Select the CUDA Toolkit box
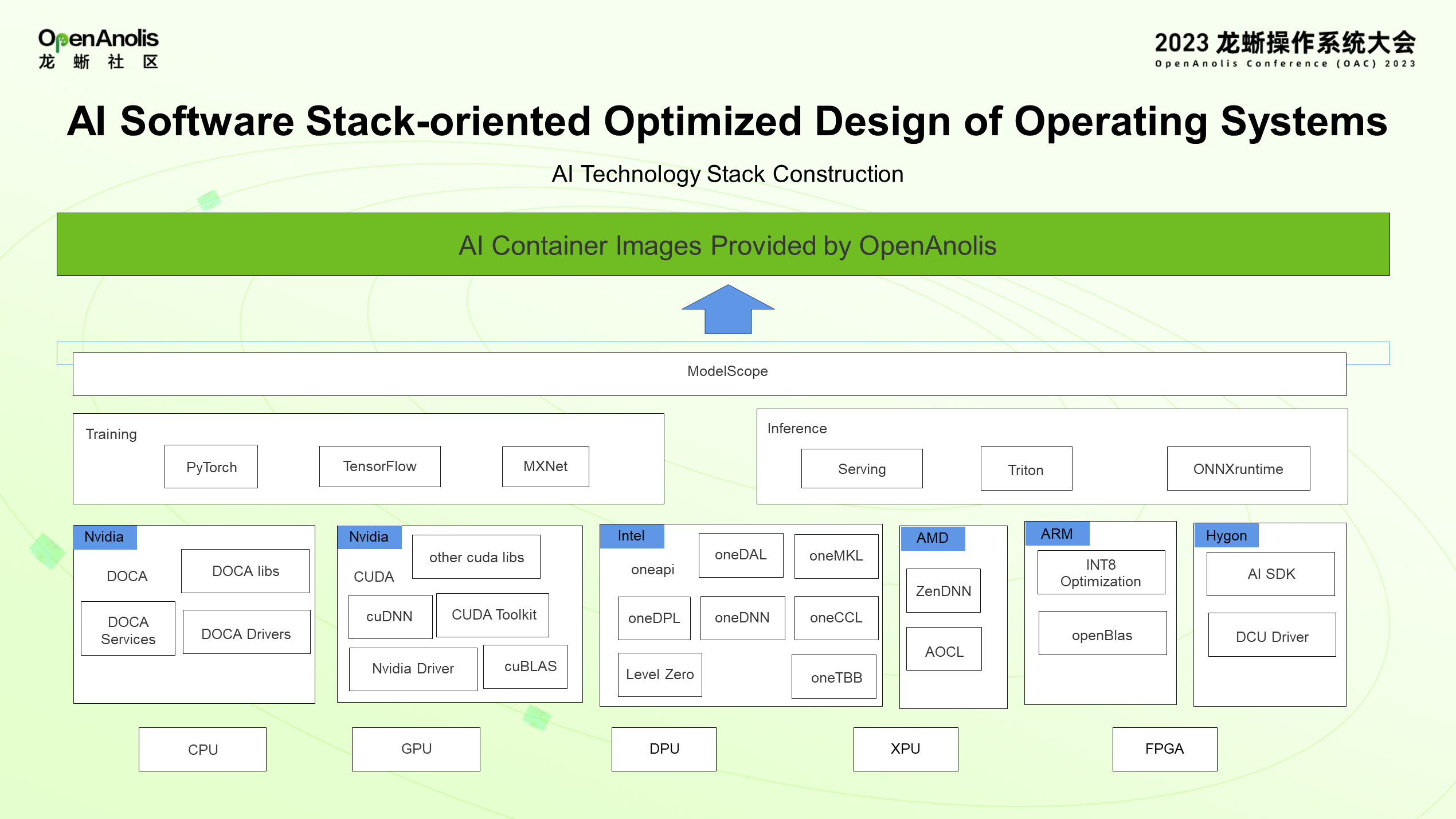Viewport: 1456px width, 819px height. point(493,616)
